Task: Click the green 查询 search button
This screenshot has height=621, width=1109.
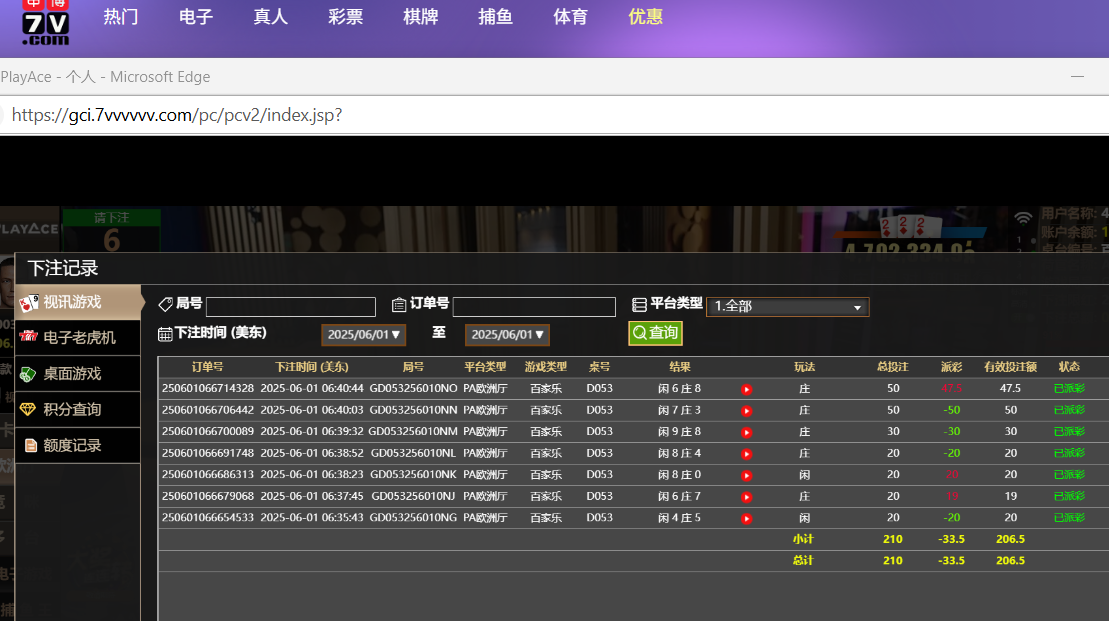Action: (x=655, y=333)
